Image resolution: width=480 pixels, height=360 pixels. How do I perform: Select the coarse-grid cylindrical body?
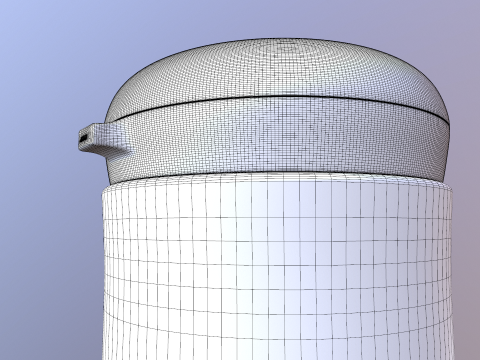pos(277,267)
